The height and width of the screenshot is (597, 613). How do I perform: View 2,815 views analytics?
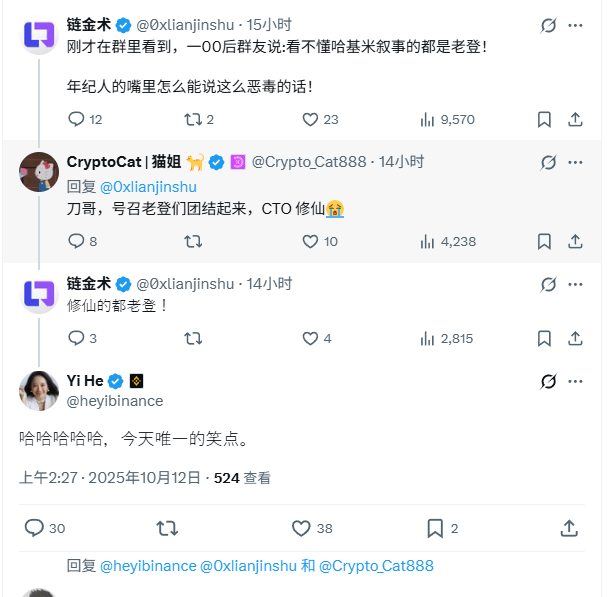(427, 339)
